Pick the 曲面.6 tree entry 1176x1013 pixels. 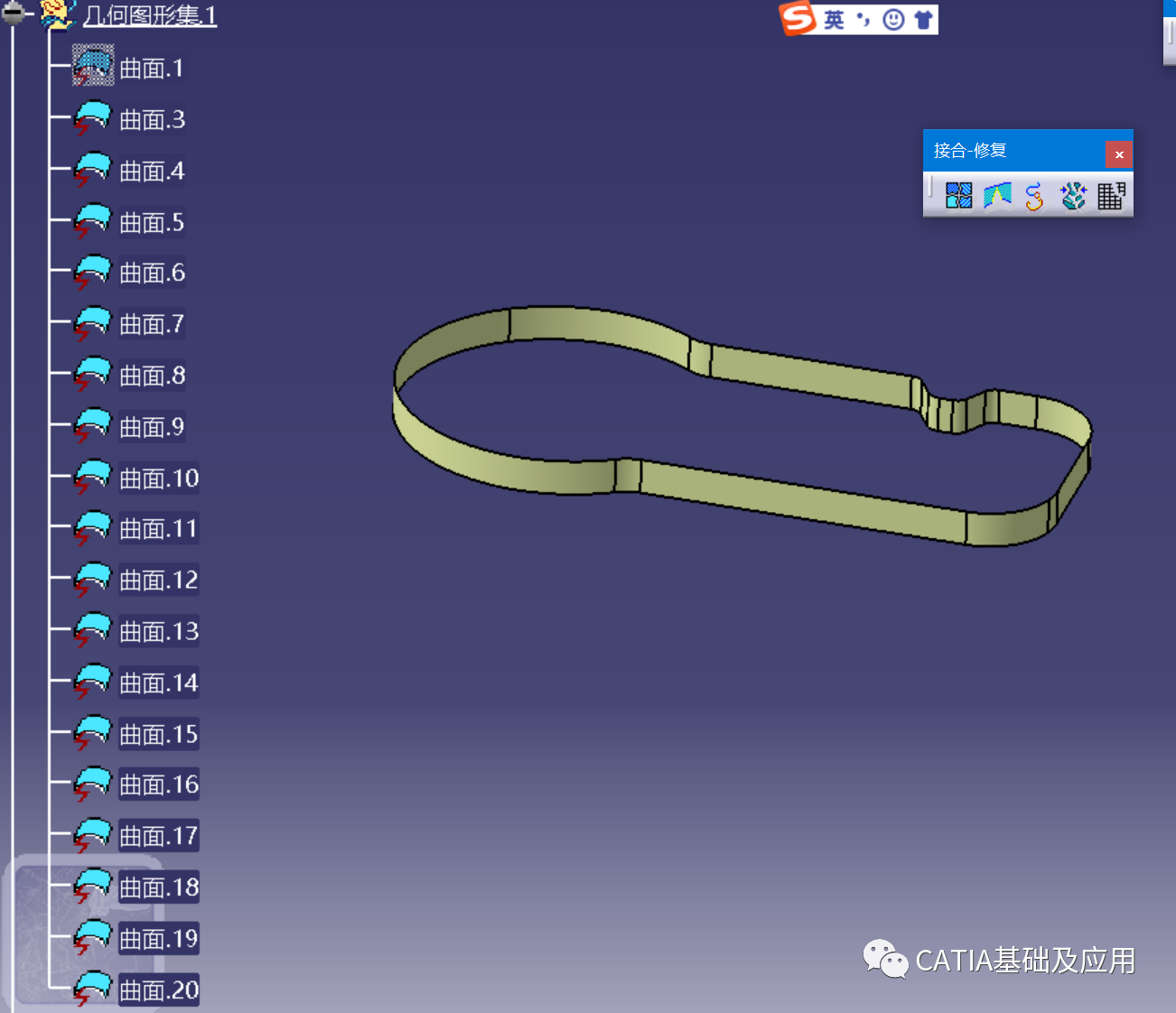coord(152,273)
